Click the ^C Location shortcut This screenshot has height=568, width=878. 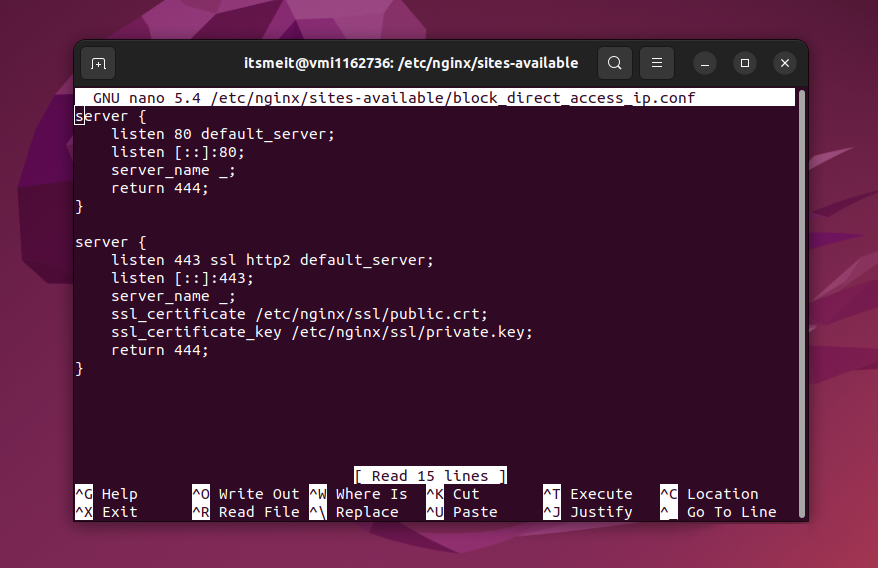[709, 494]
